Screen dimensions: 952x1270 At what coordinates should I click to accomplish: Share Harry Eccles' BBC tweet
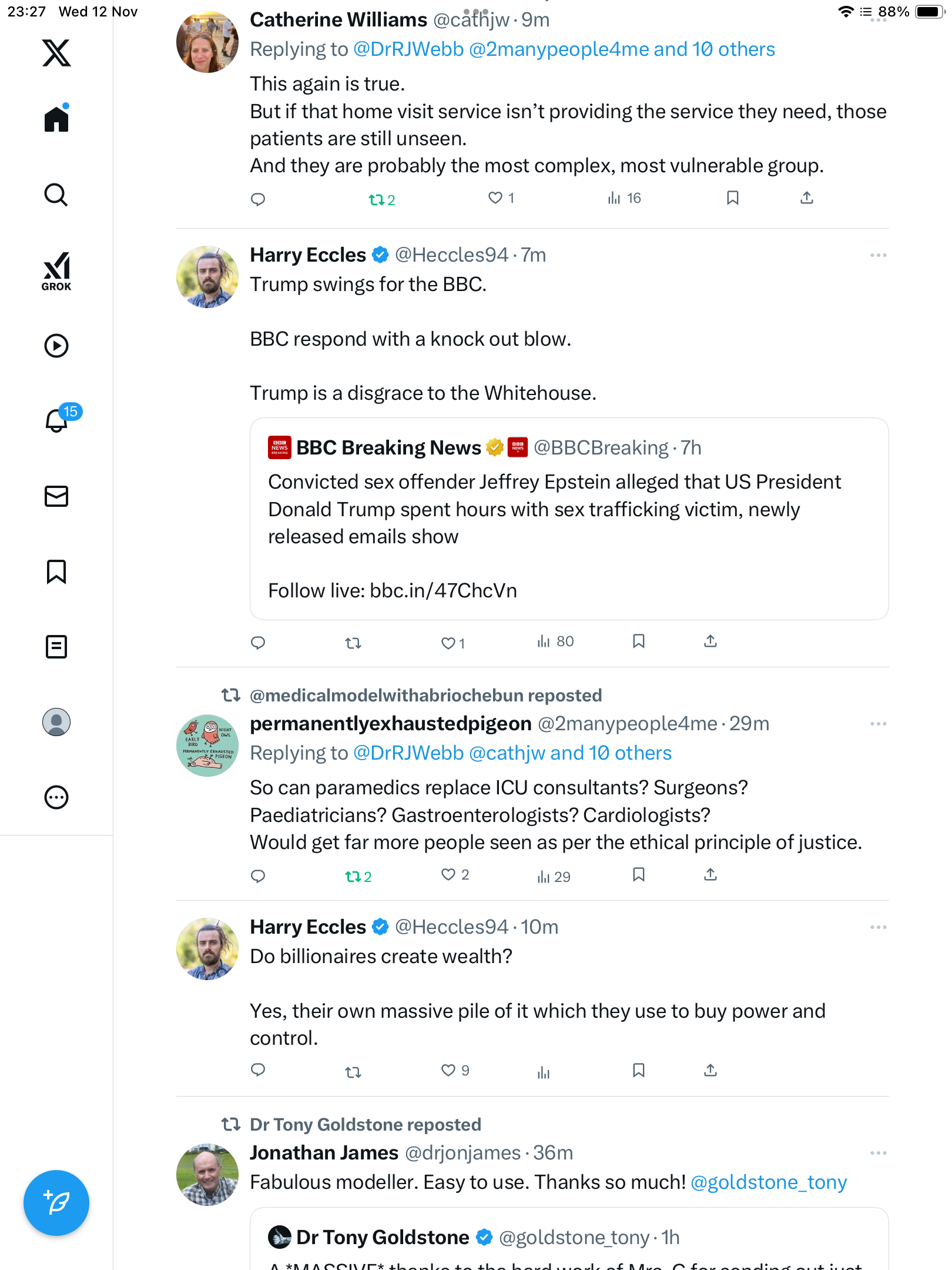tap(710, 641)
